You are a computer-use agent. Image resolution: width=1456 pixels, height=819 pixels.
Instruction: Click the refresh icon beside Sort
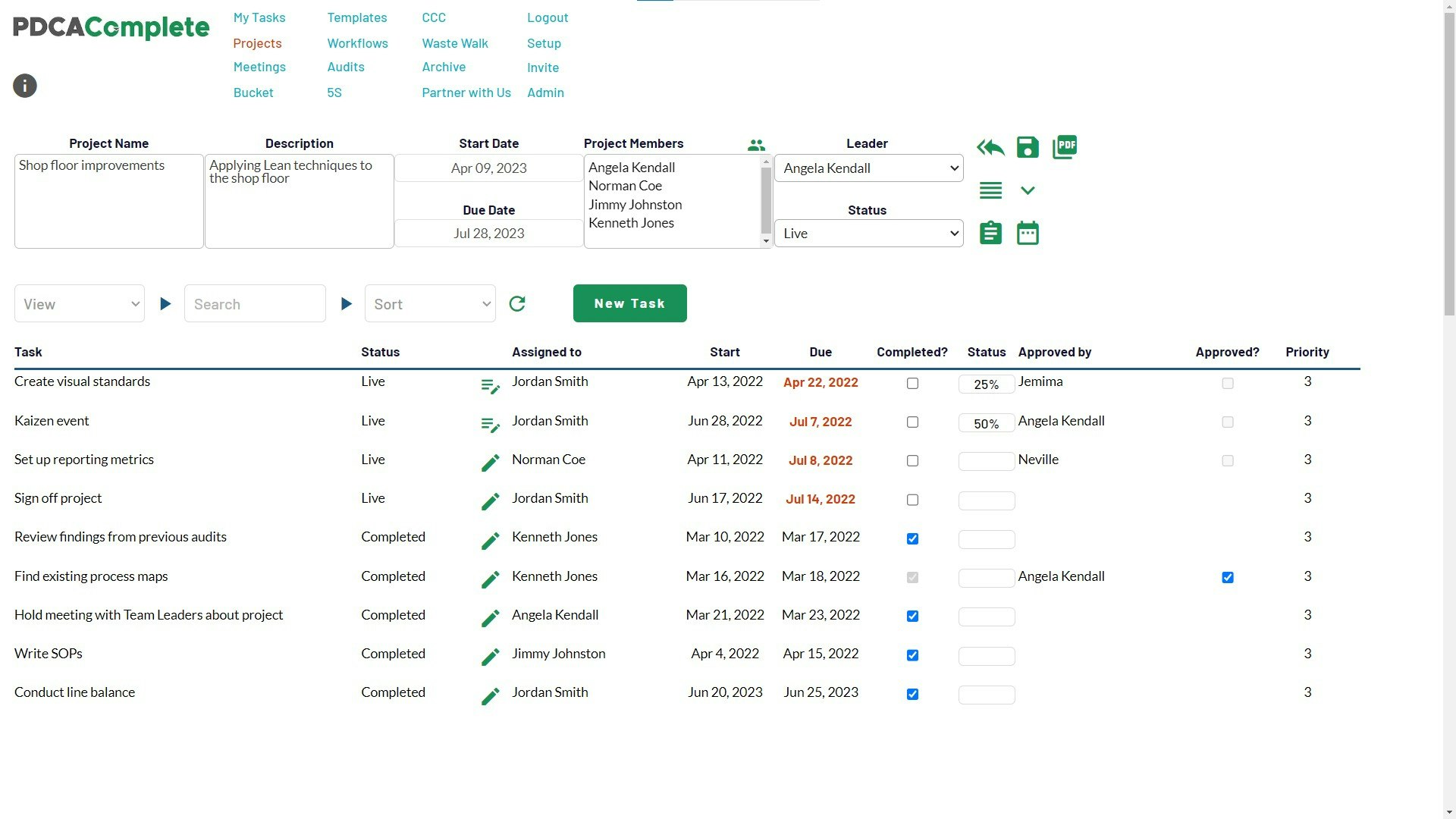click(517, 304)
